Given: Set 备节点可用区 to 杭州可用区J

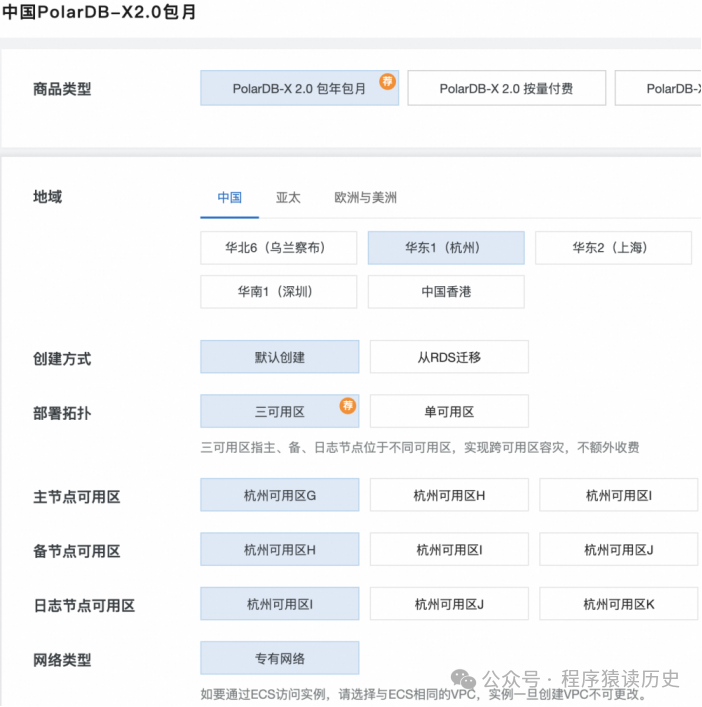Looking at the screenshot, I should tap(619, 549).
